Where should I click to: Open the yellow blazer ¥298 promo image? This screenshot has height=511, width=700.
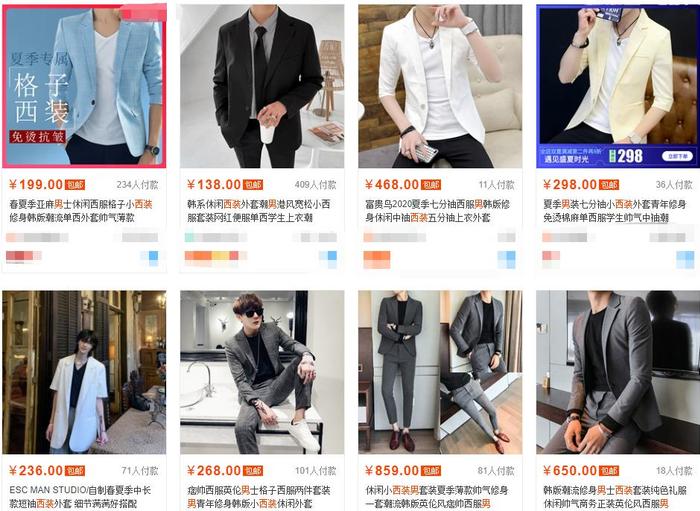click(x=618, y=86)
